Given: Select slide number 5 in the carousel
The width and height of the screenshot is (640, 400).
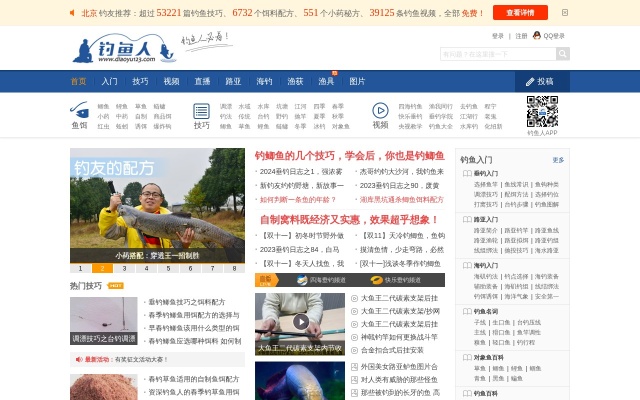Looking at the screenshot, I should point(167,268).
